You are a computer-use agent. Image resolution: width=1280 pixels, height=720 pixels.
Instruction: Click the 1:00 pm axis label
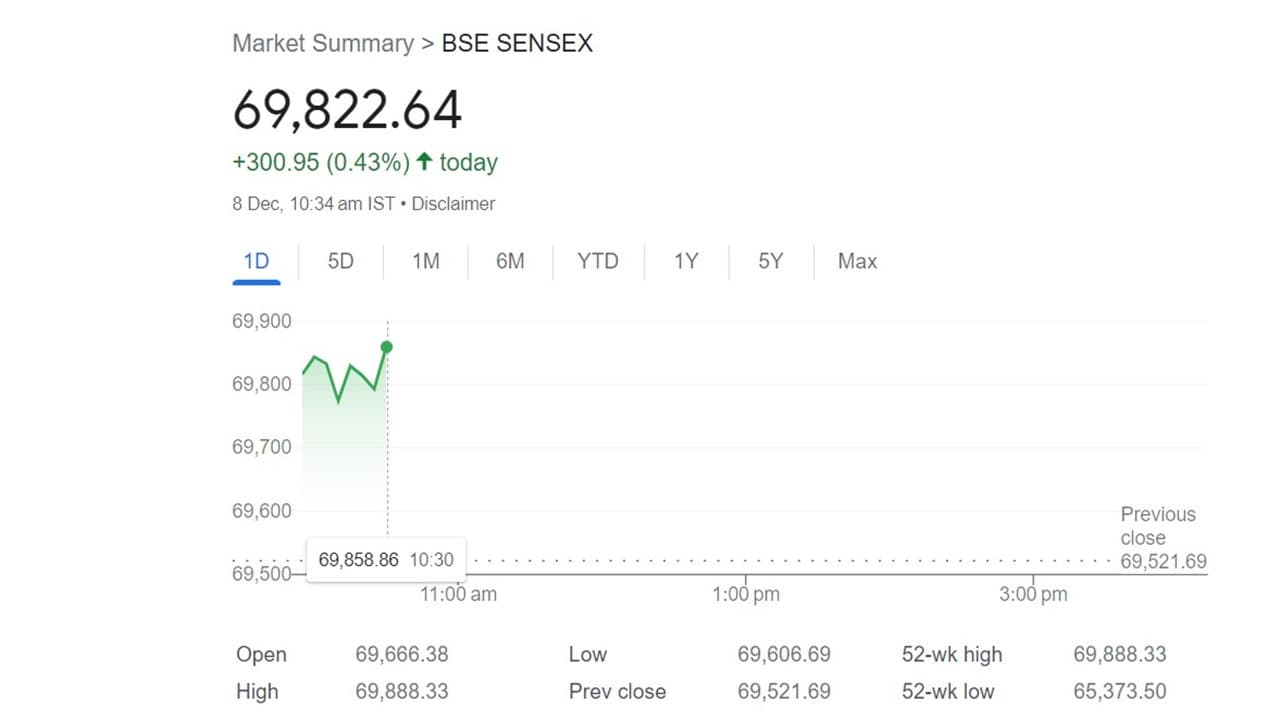745,594
